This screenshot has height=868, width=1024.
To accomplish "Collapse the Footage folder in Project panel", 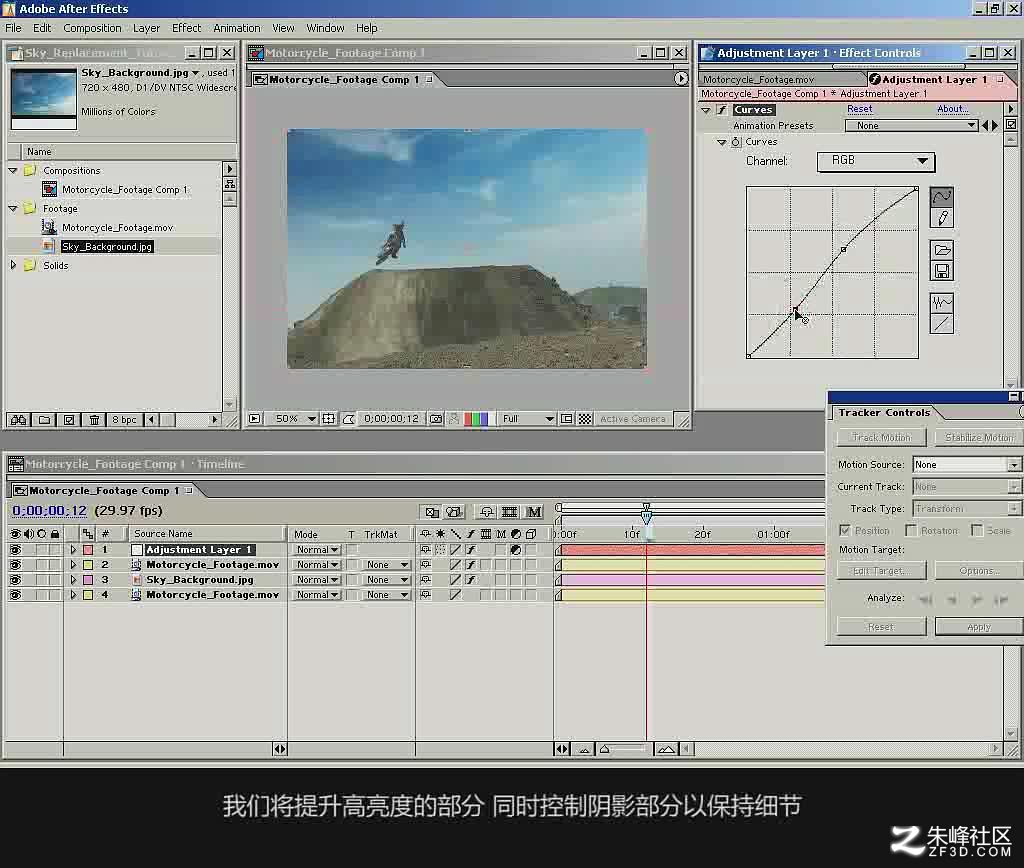I will coord(12,208).
